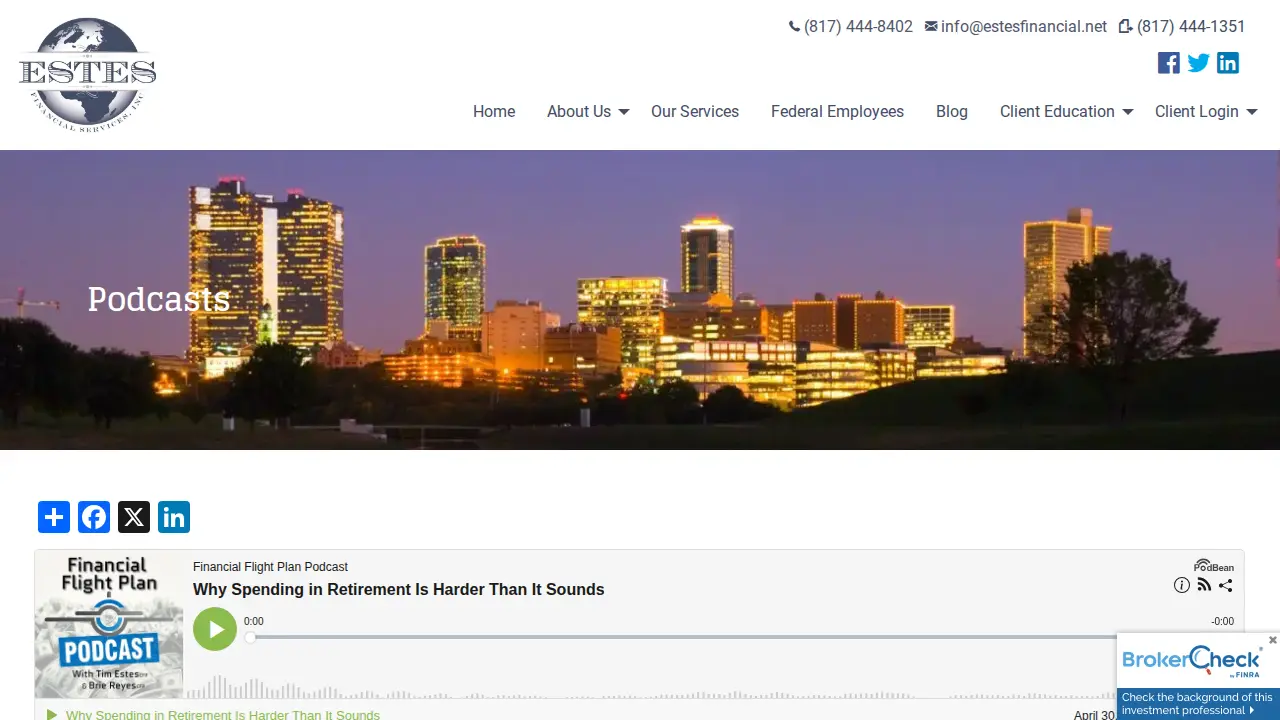Open the Facebook icon in the header
1280x720 pixels.
pyautogui.click(x=1169, y=63)
